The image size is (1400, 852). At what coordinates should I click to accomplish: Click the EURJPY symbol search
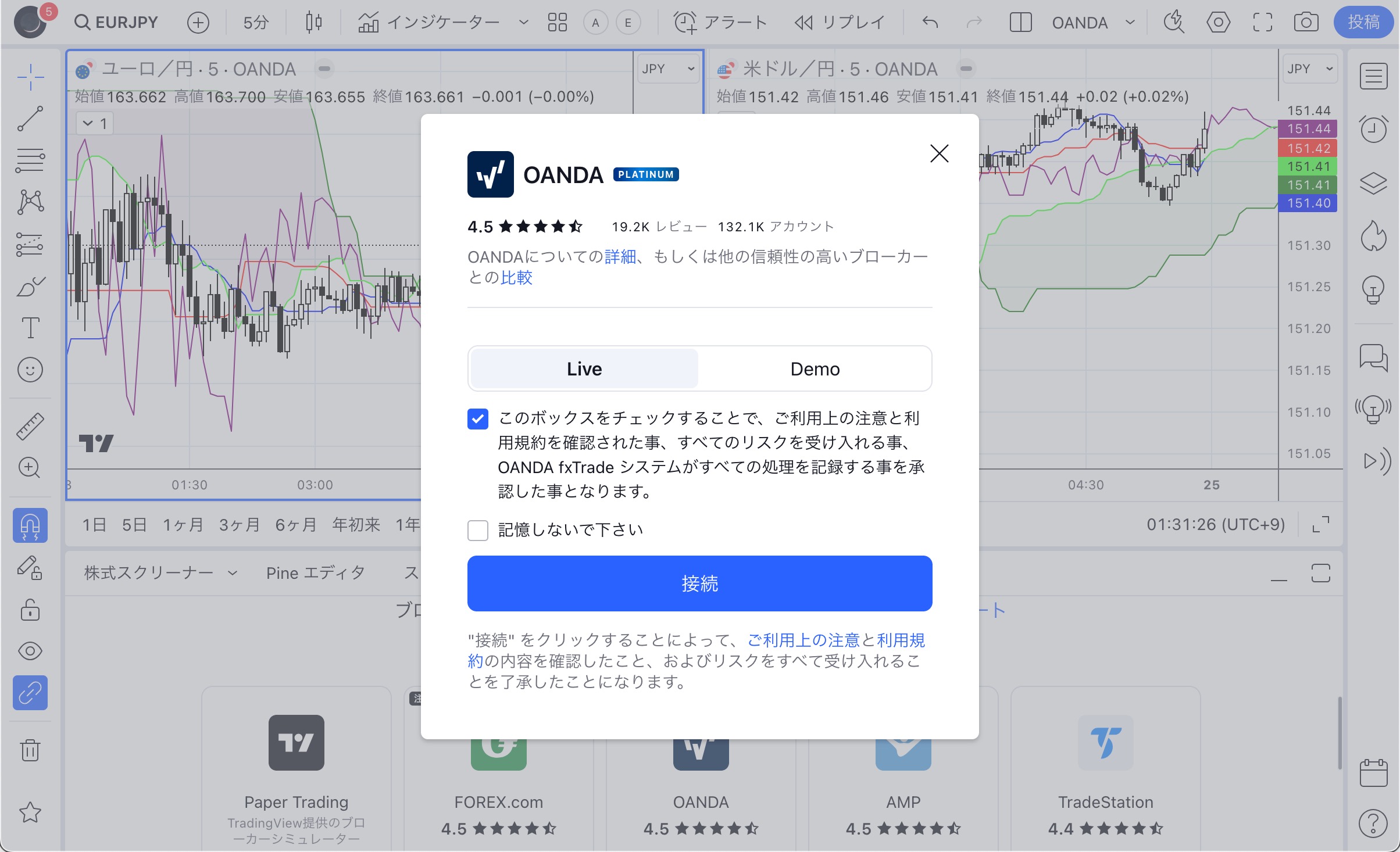tap(116, 23)
